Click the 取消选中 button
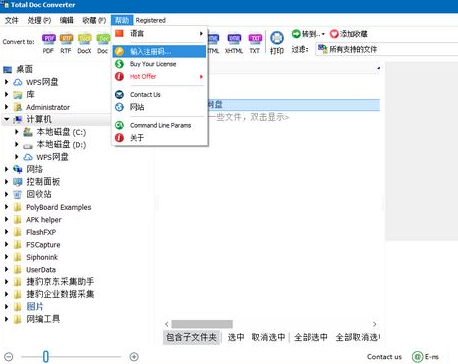This screenshot has width=458, height=364. pos(268,337)
